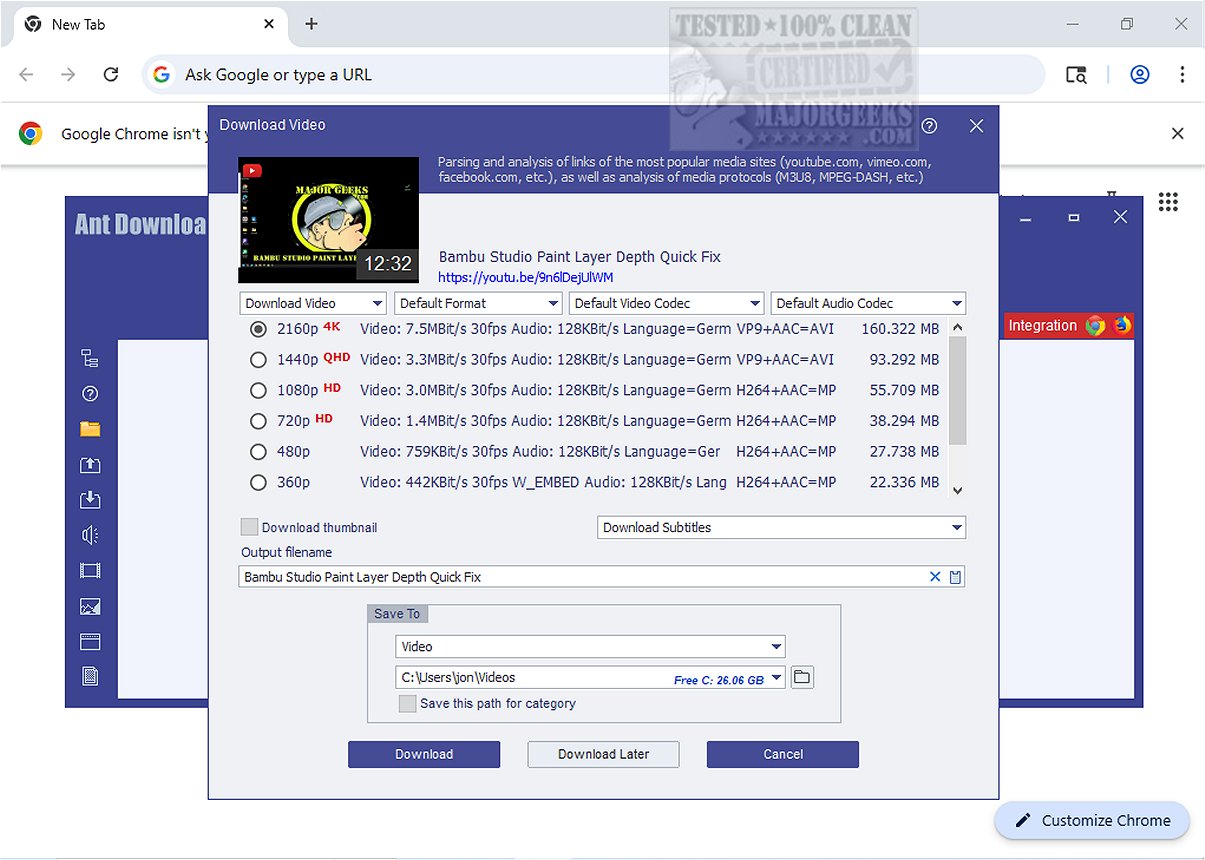1205x860 pixels.
Task: Browse for save folder with the folder icon
Action: point(802,678)
